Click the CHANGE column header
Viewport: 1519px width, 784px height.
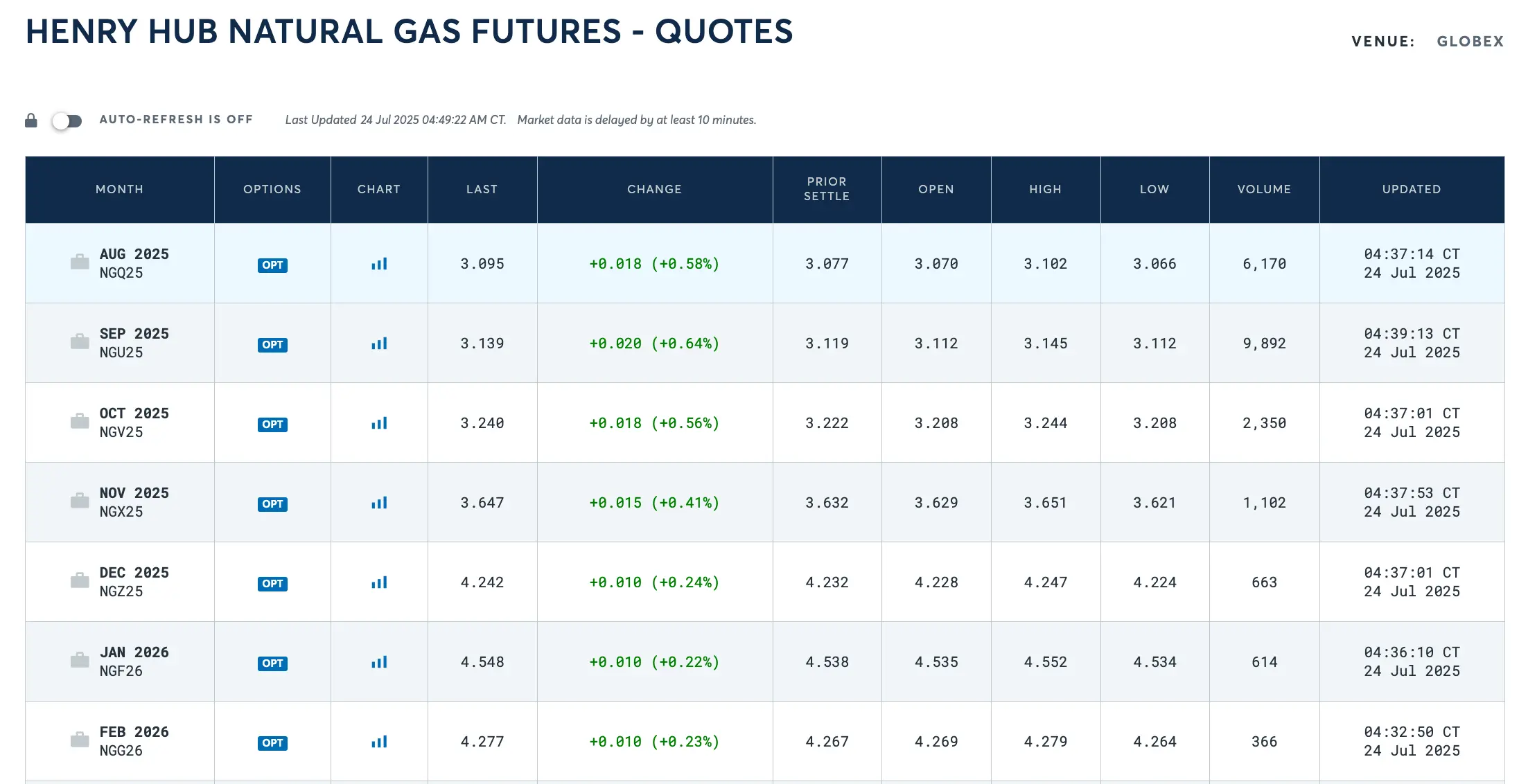[654, 189]
